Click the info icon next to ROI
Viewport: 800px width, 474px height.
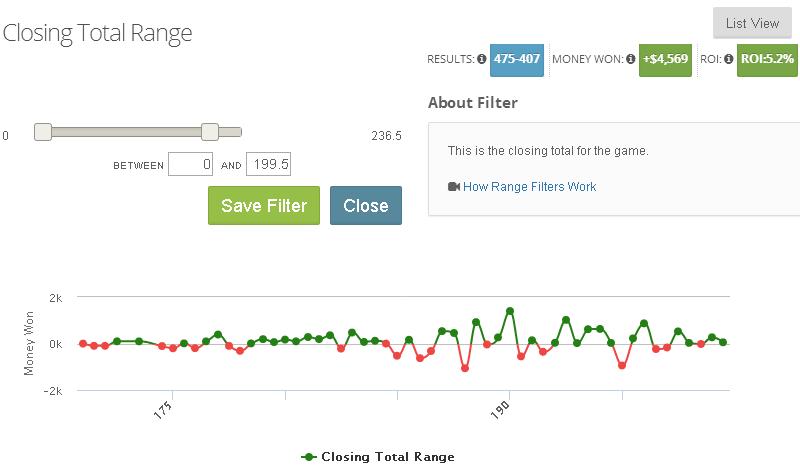(x=729, y=59)
